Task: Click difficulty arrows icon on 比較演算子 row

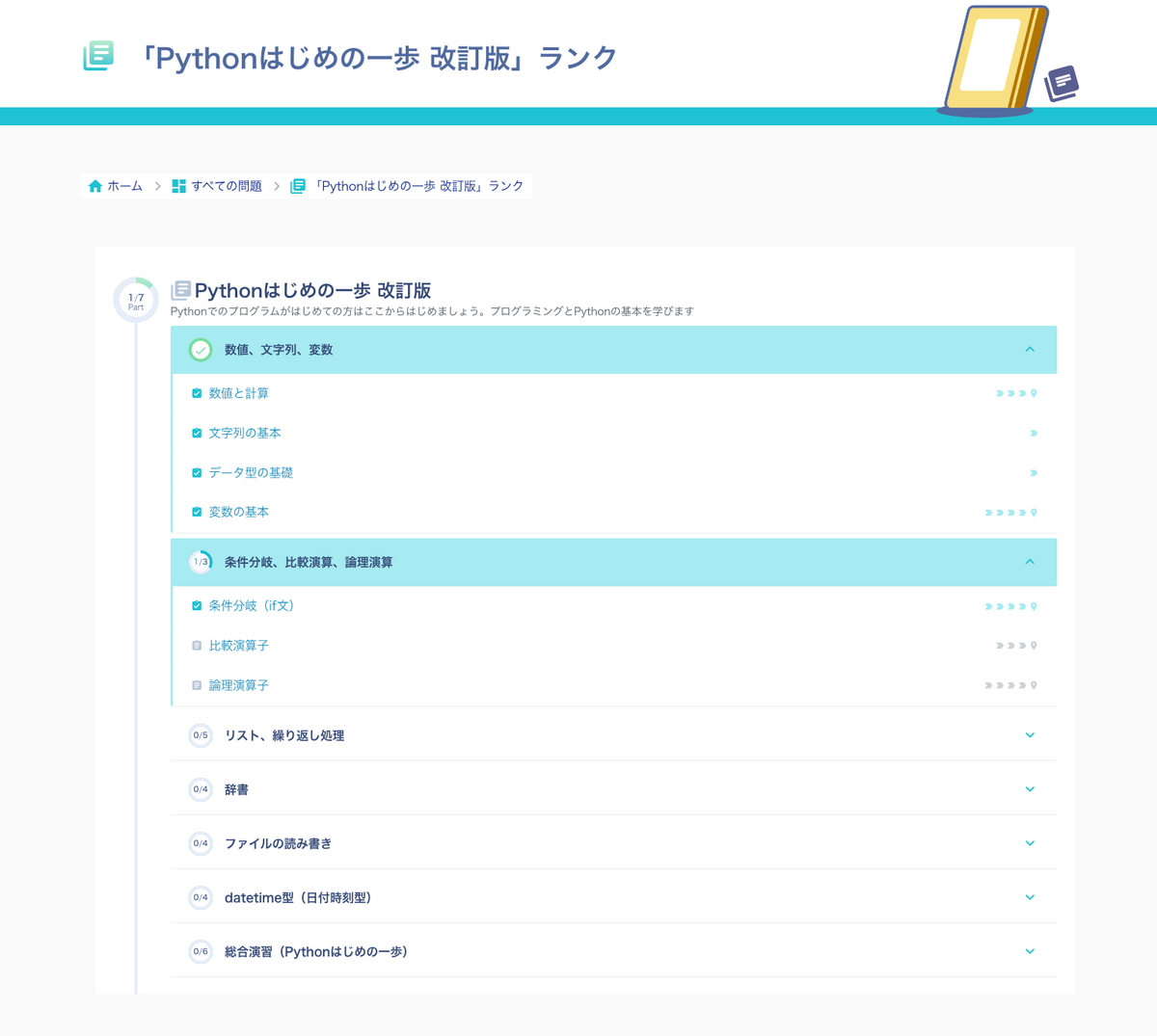Action: [1016, 646]
